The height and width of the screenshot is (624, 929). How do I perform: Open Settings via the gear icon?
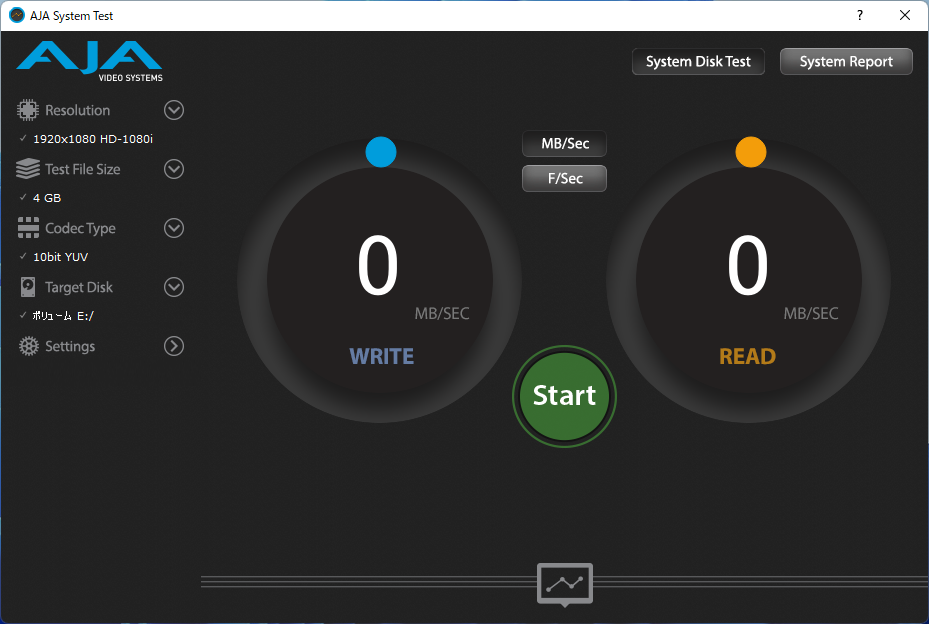coord(28,346)
